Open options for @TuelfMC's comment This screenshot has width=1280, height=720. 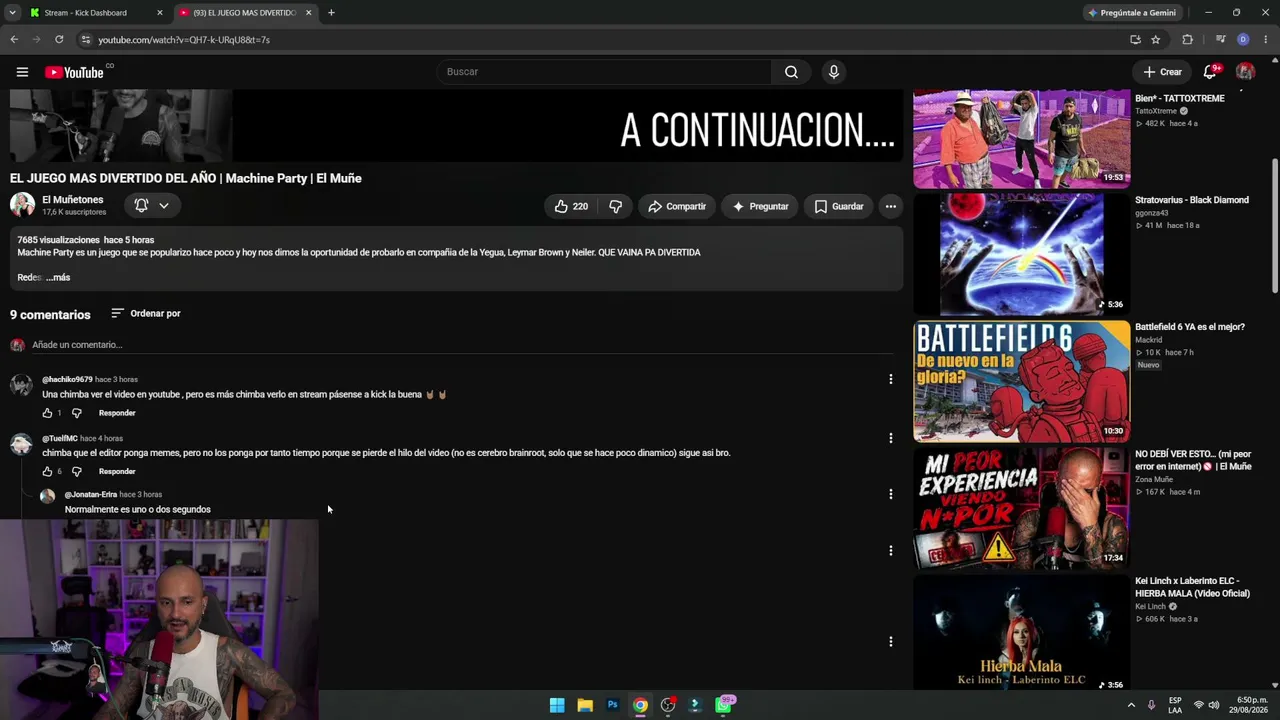point(890,438)
